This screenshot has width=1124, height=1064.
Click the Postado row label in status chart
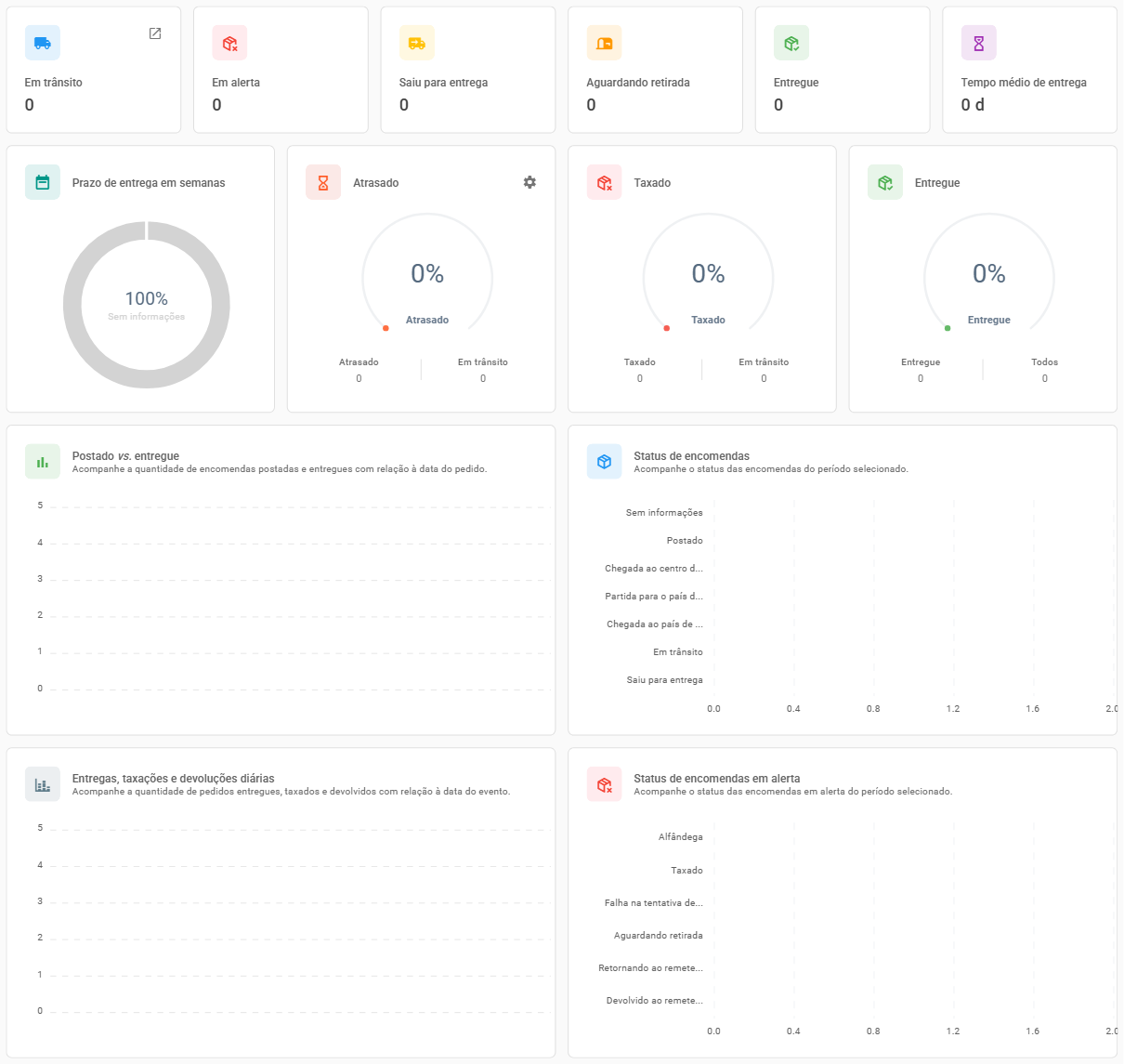(684, 541)
